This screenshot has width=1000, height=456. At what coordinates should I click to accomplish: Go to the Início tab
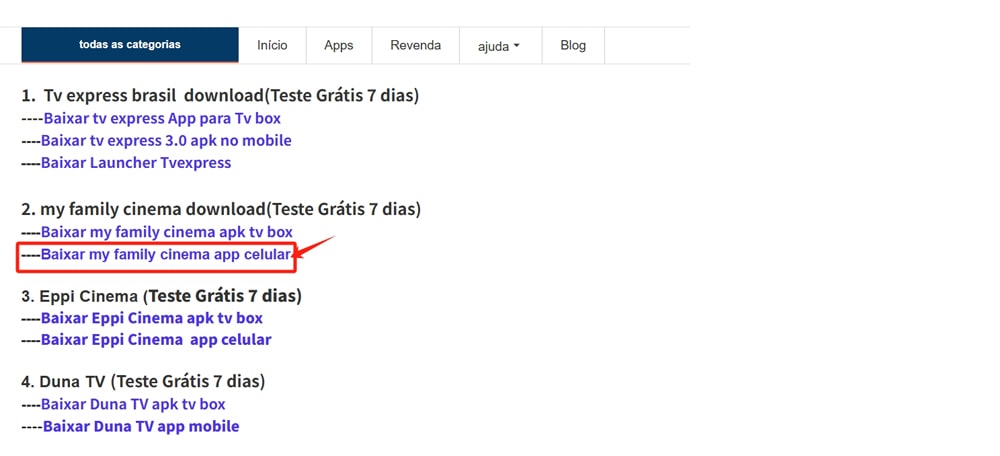[x=272, y=45]
